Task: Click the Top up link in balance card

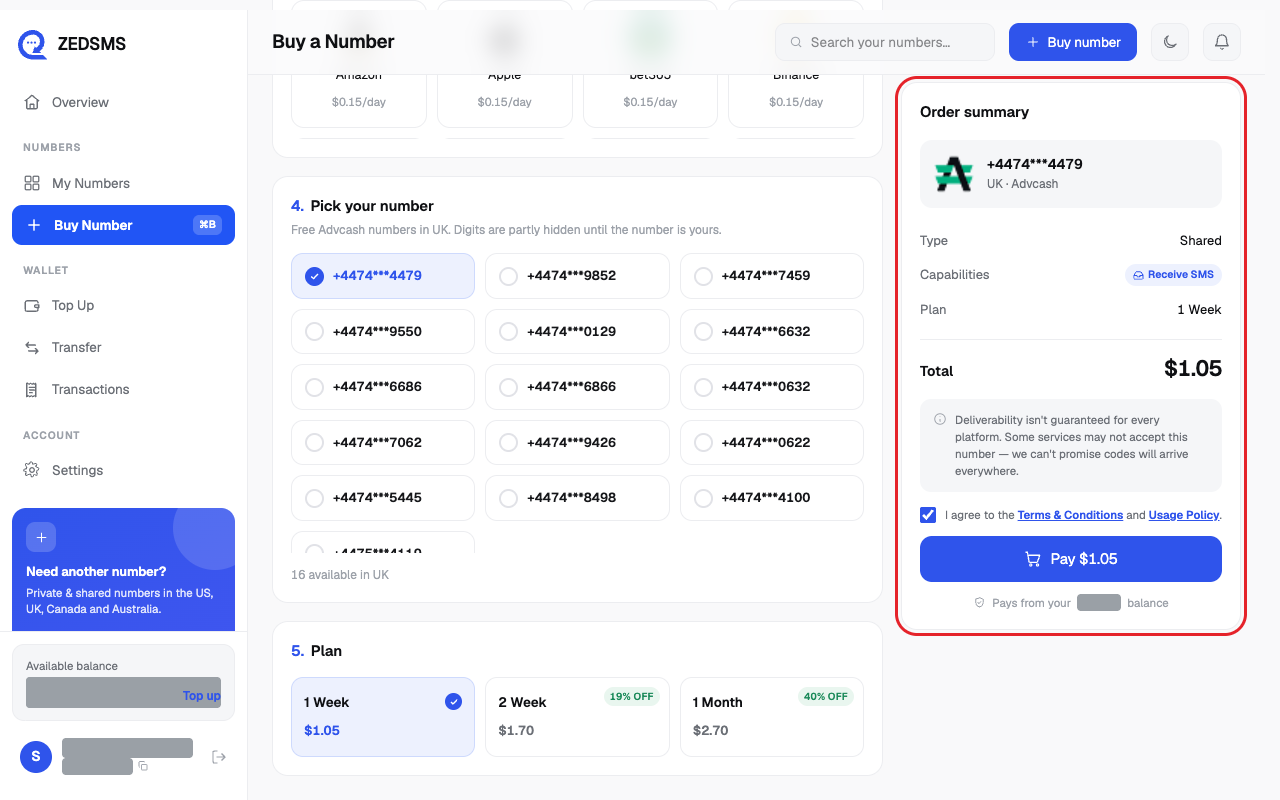Action: (201, 695)
